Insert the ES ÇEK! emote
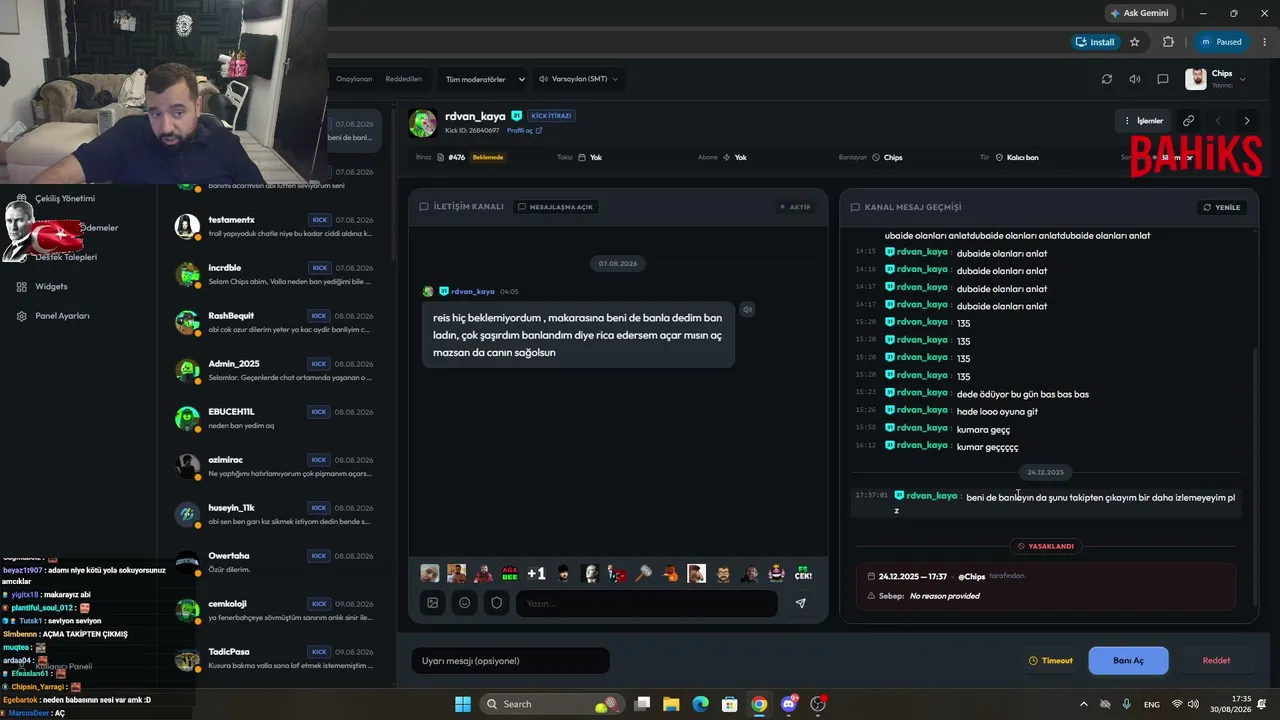1280x720 pixels. click(803, 574)
